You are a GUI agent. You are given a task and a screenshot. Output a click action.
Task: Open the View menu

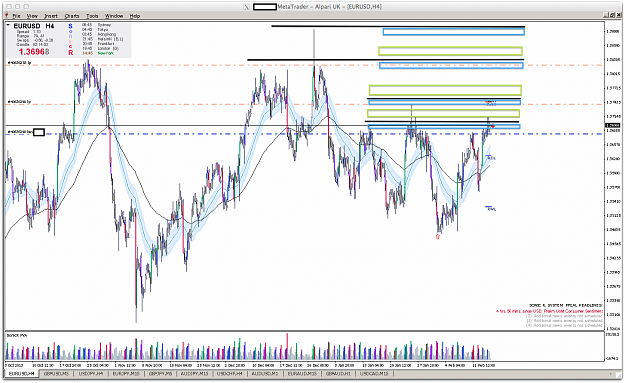[x=32, y=16]
